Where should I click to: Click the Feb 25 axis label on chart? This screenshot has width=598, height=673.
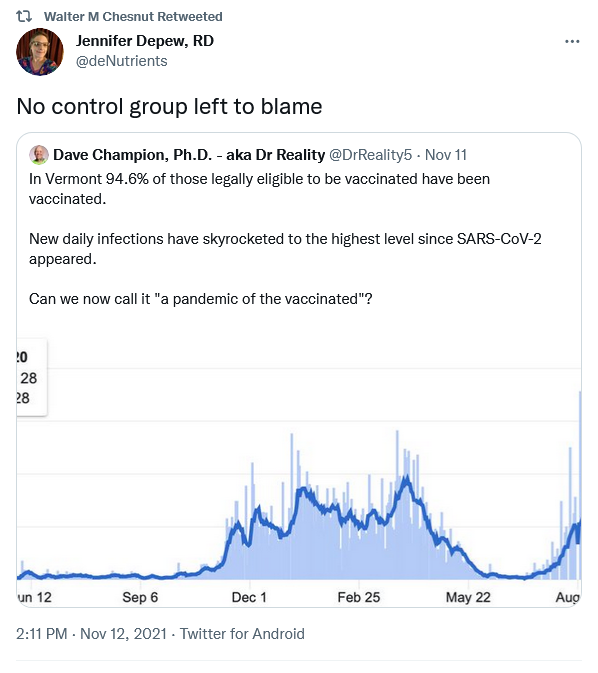(x=358, y=597)
